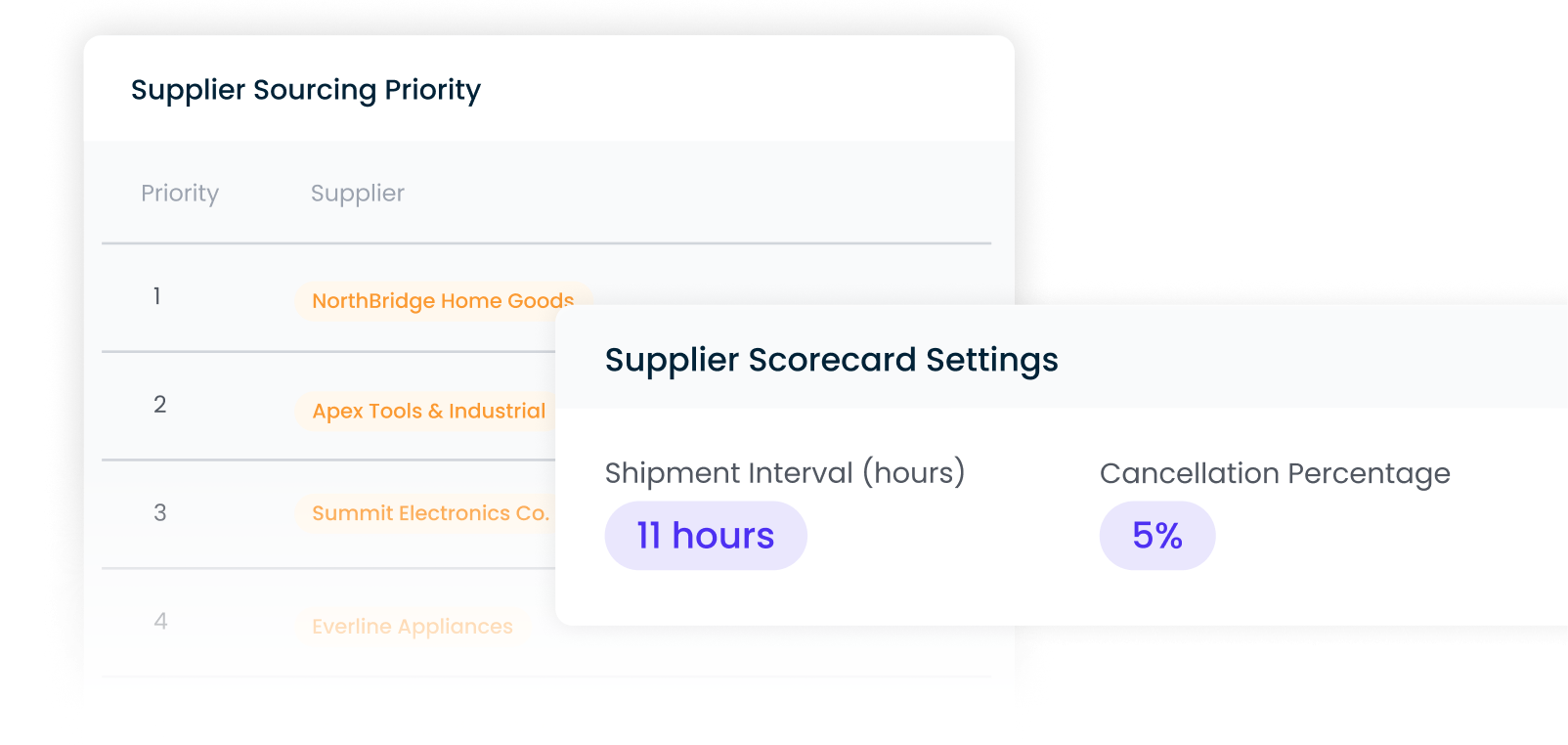Click the Supplier Scorecard Settings card title
This screenshot has height=745, width=1568.
[830, 360]
